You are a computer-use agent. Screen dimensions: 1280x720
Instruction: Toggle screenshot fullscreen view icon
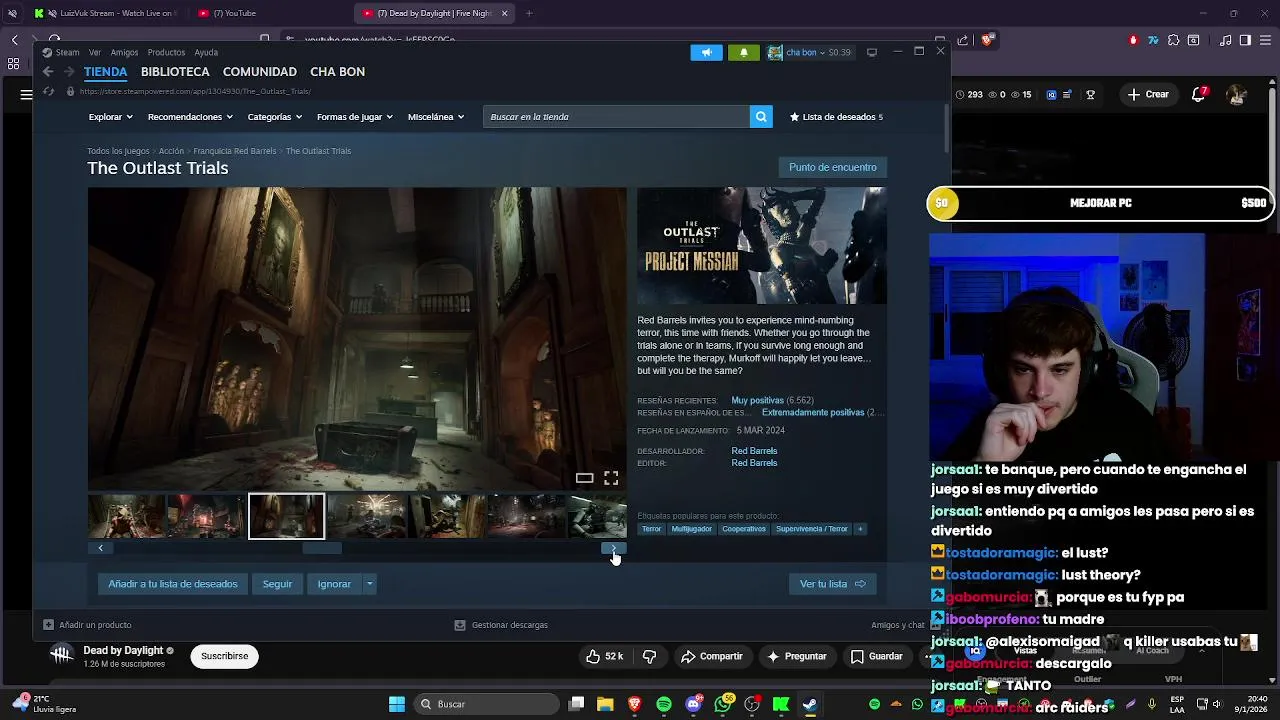pos(611,478)
